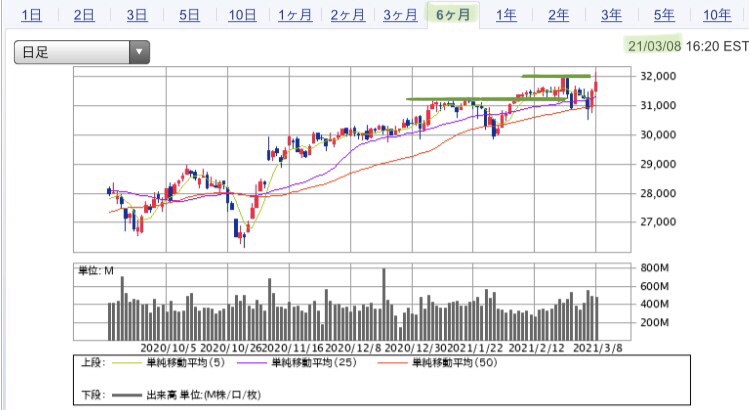Switch to the 1ヶ月 tab
Image resolution: width=749 pixels, height=410 pixels.
(x=295, y=15)
